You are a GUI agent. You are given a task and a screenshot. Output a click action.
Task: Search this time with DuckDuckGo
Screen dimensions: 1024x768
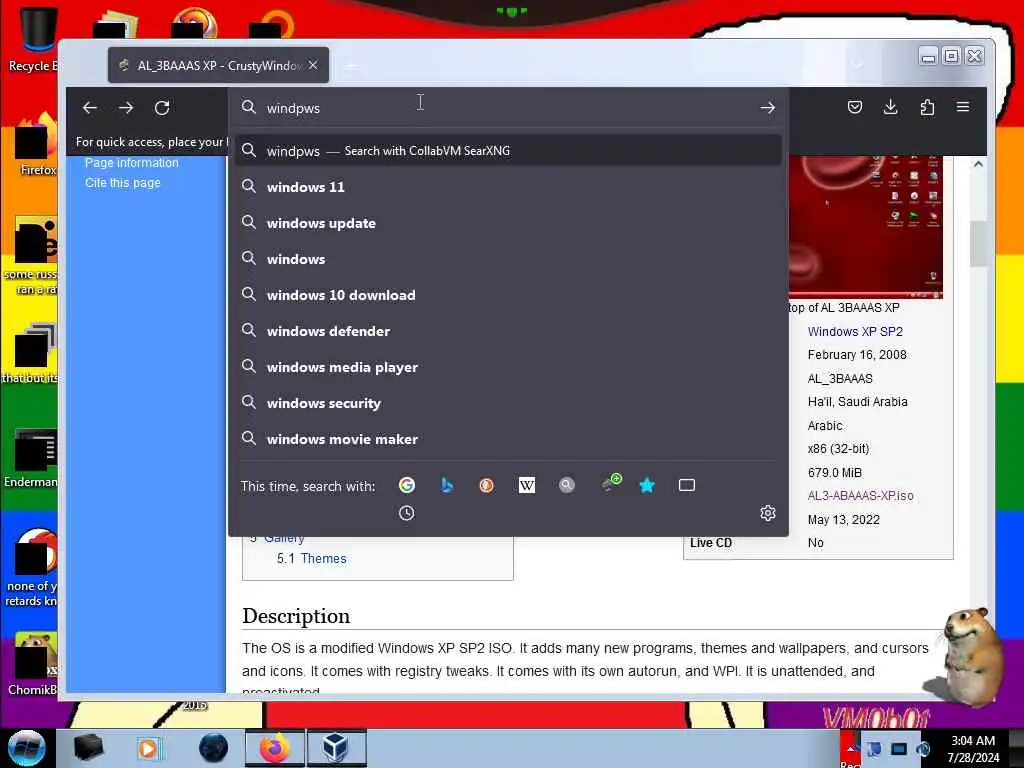pyautogui.click(x=487, y=485)
